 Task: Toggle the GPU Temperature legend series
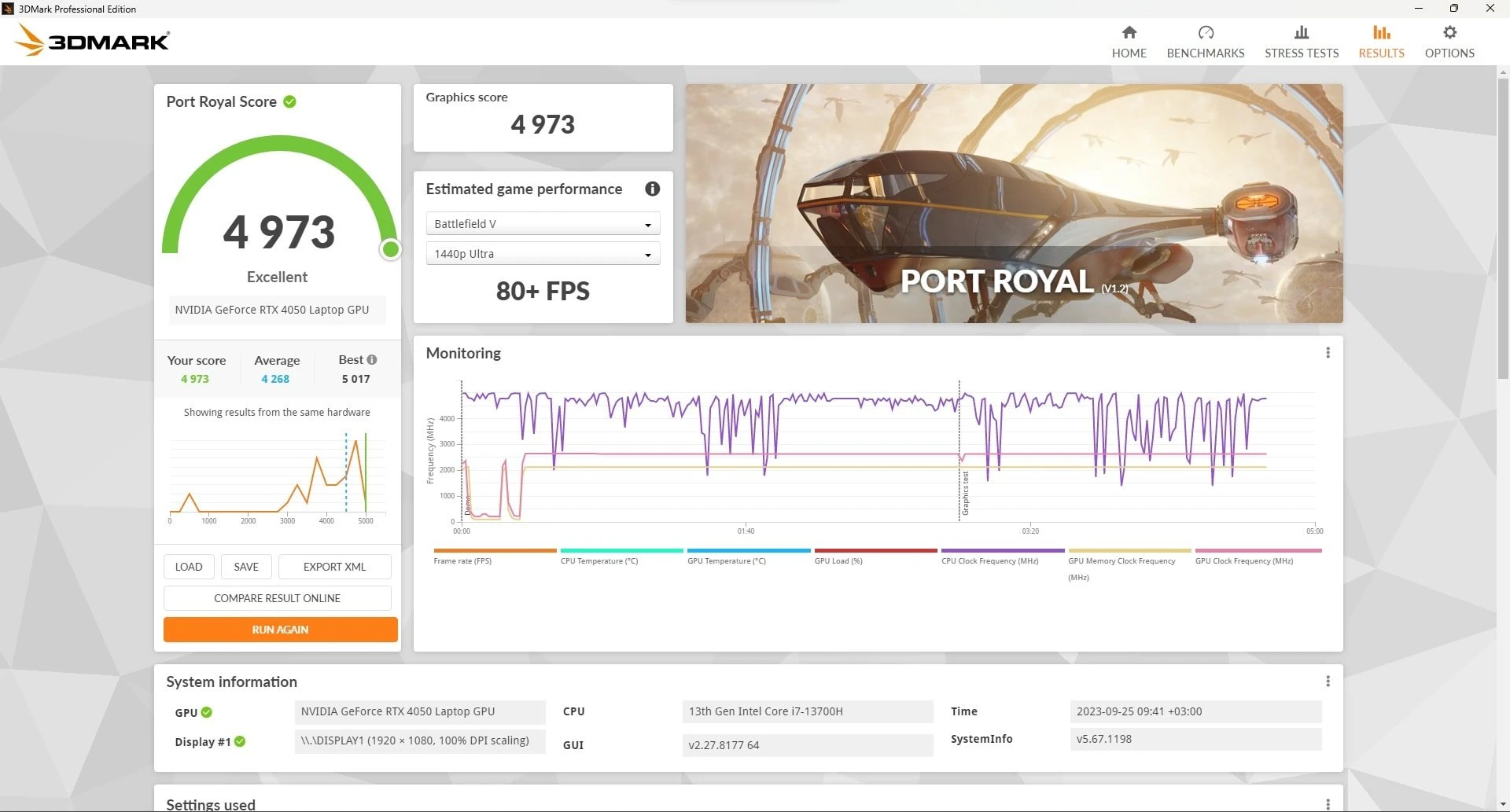[748, 557]
